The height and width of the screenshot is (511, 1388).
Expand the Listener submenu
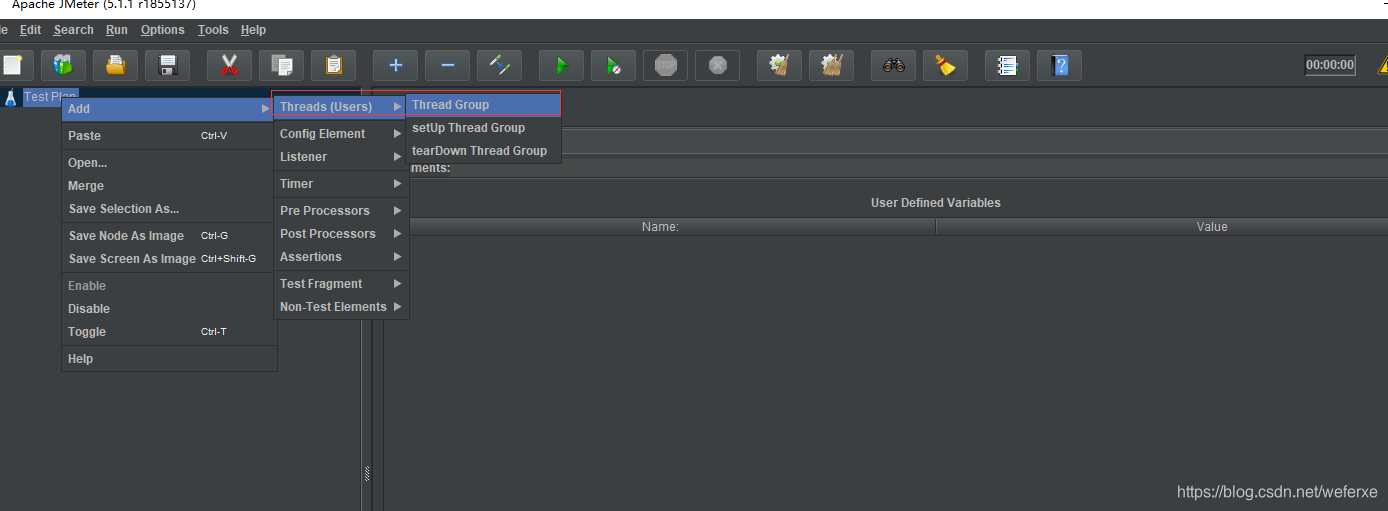pos(340,157)
